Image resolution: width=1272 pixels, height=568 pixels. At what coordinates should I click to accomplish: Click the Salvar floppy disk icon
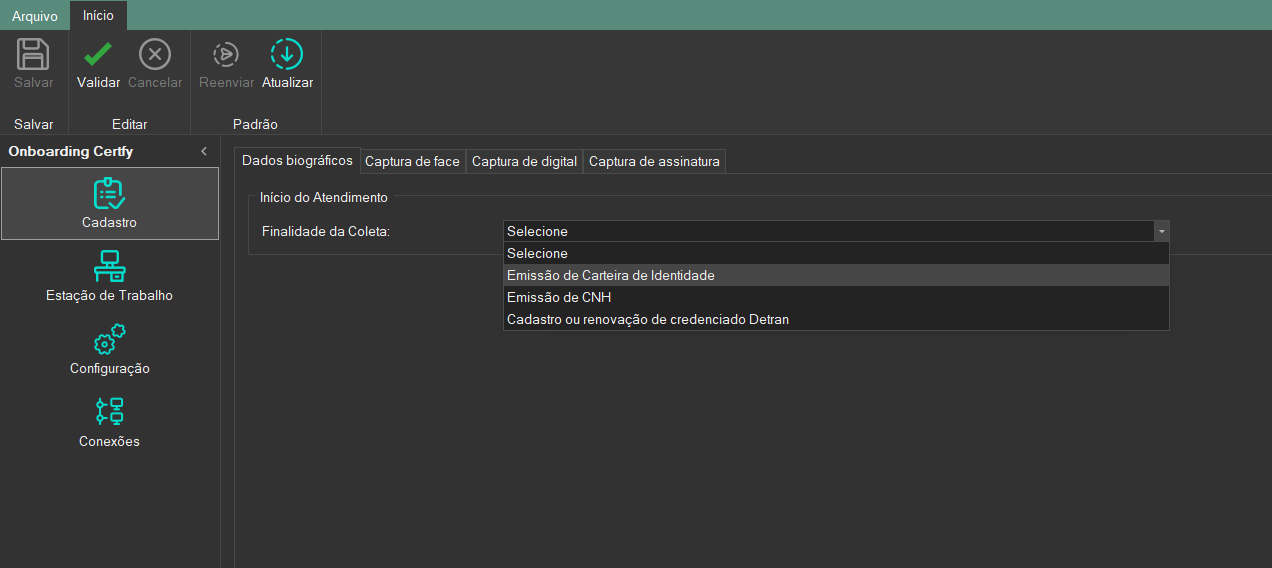click(x=34, y=54)
